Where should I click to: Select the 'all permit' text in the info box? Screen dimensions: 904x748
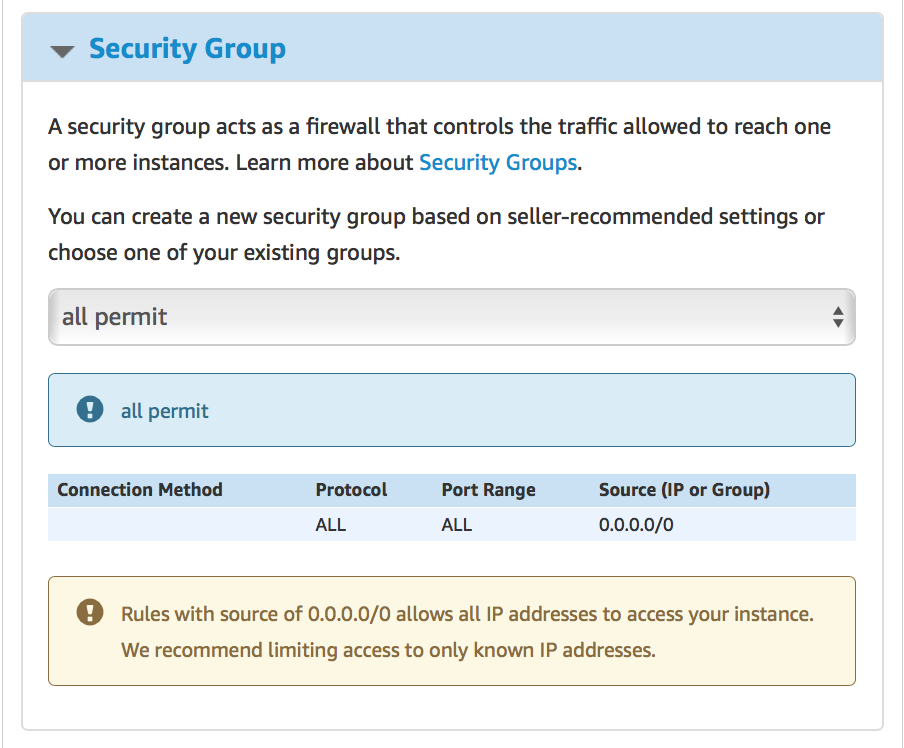(x=165, y=411)
